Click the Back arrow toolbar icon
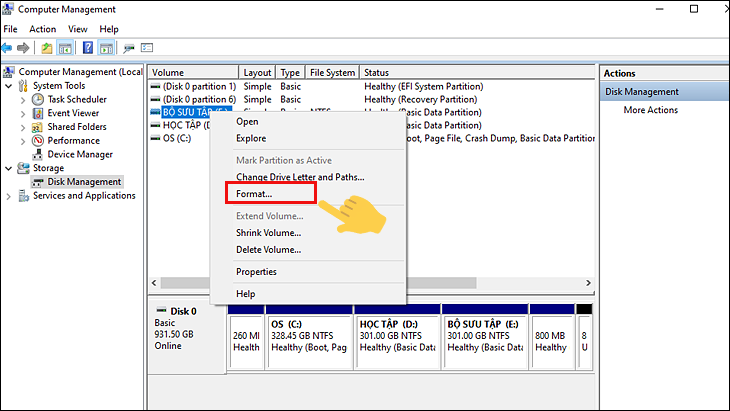This screenshot has height=411, width=730. click(x=7, y=48)
